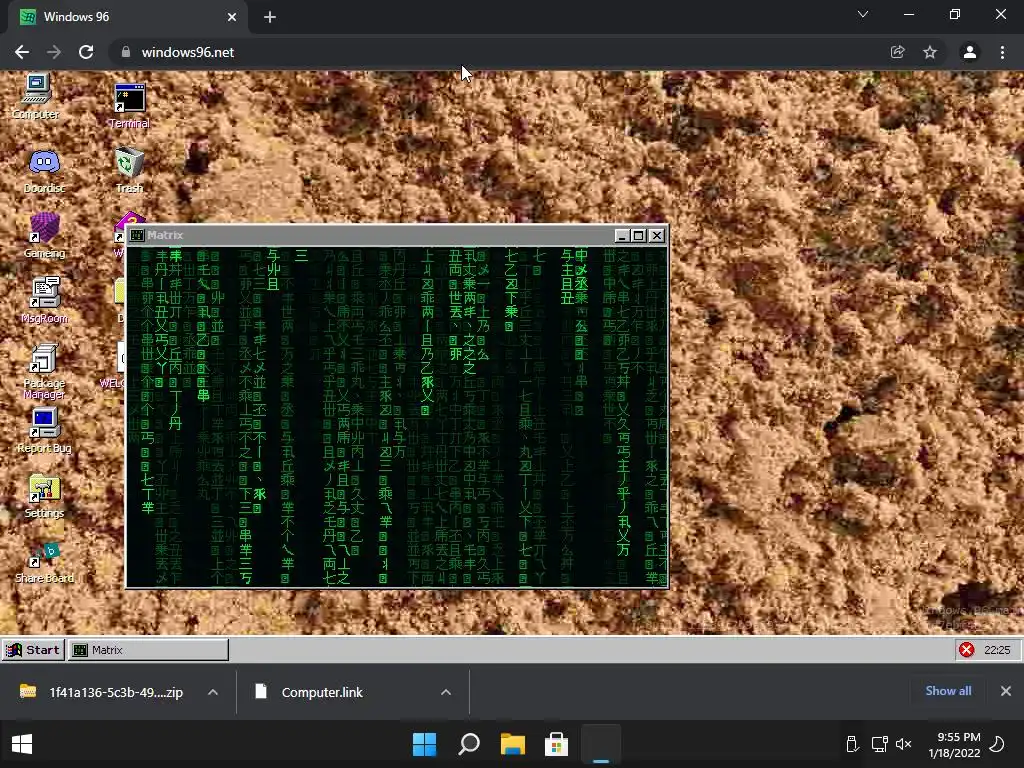The height and width of the screenshot is (768, 1024).
Task: Go back in the browser
Action: point(22,52)
